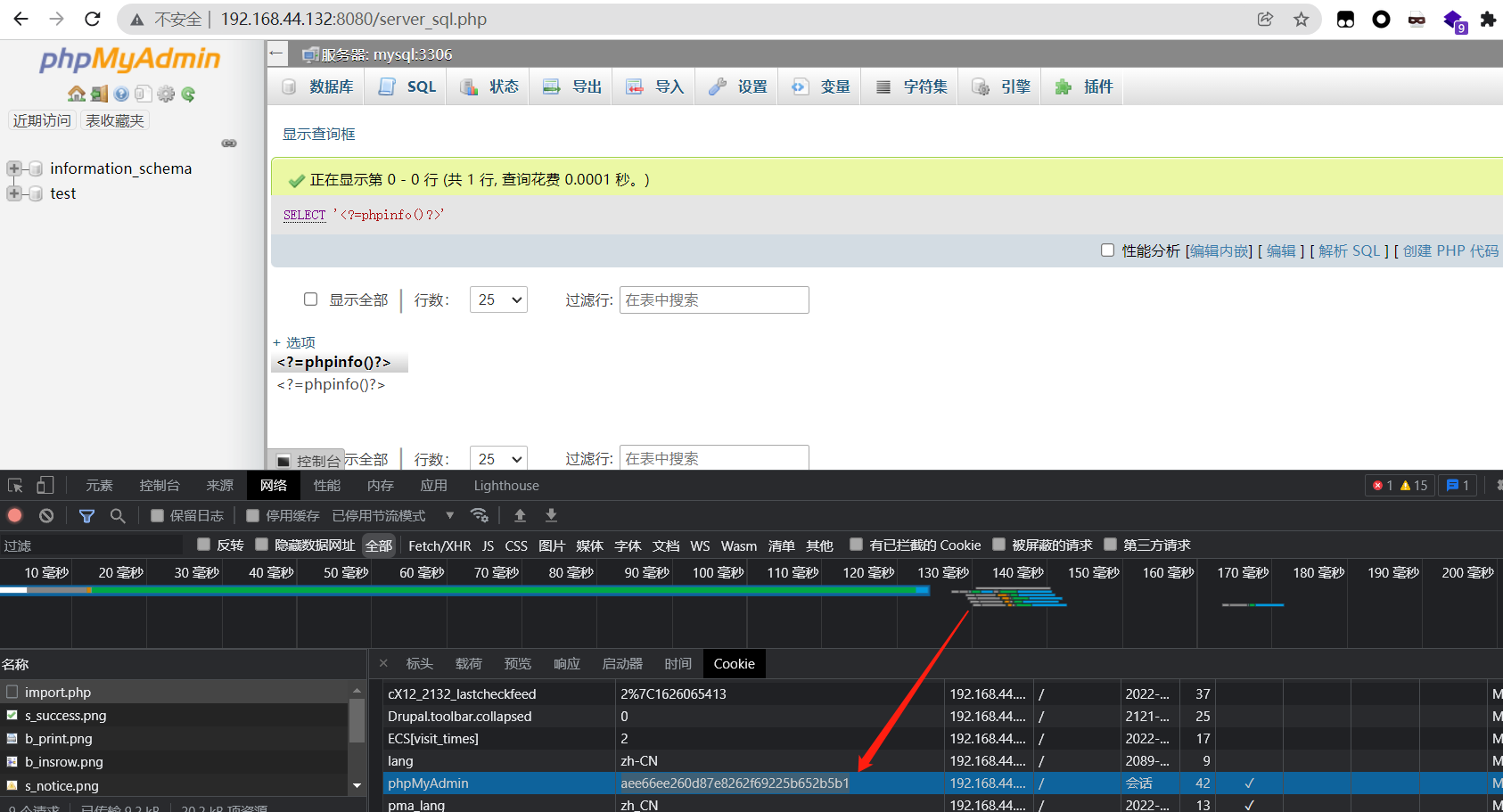Open network conditions wifi icon
The width and height of the screenshot is (1503, 812).
click(x=480, y=515)
